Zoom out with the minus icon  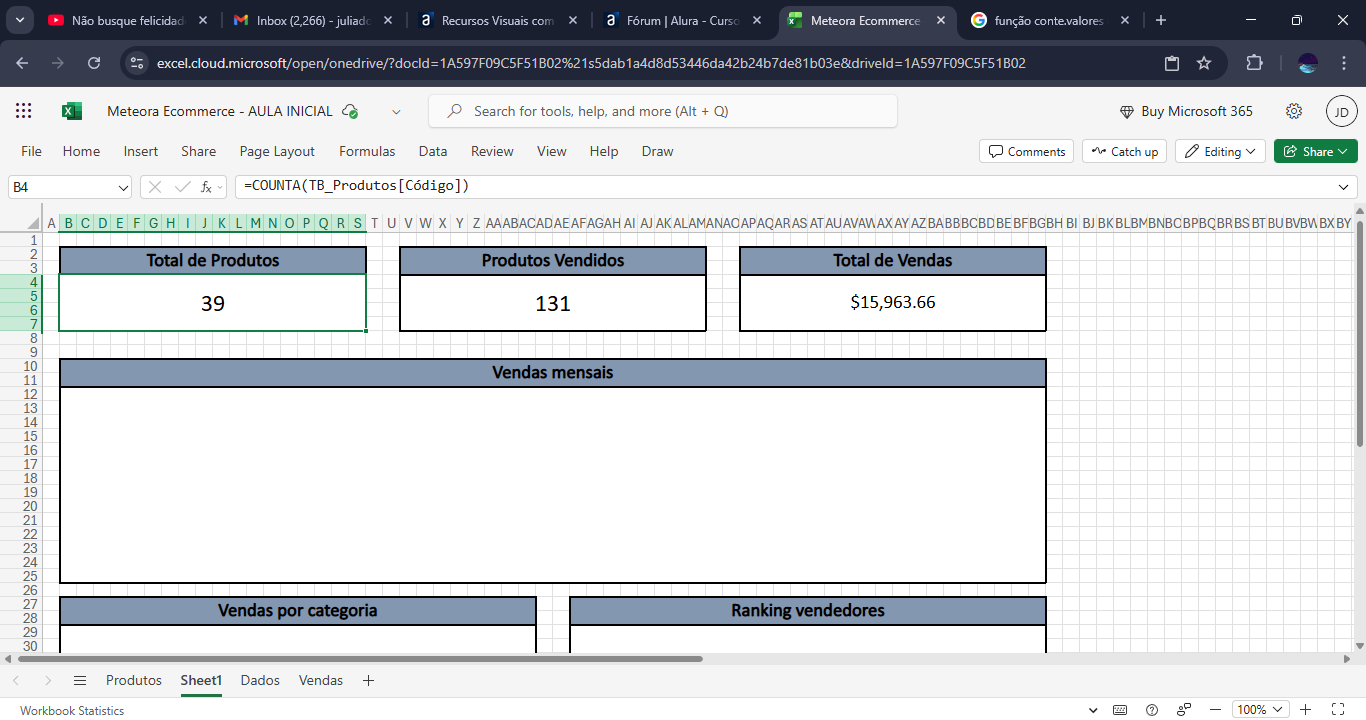pos(1217,710)
